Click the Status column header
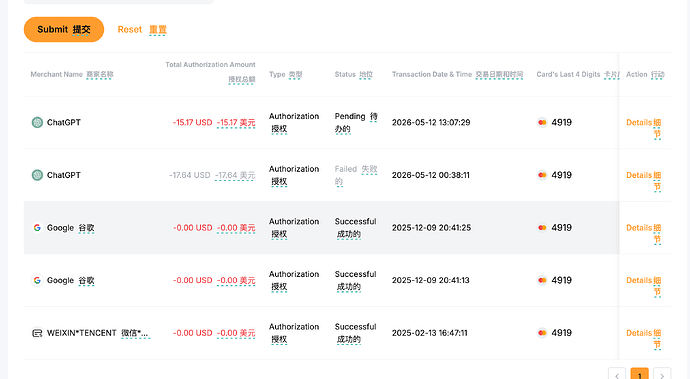 [353, 74]
